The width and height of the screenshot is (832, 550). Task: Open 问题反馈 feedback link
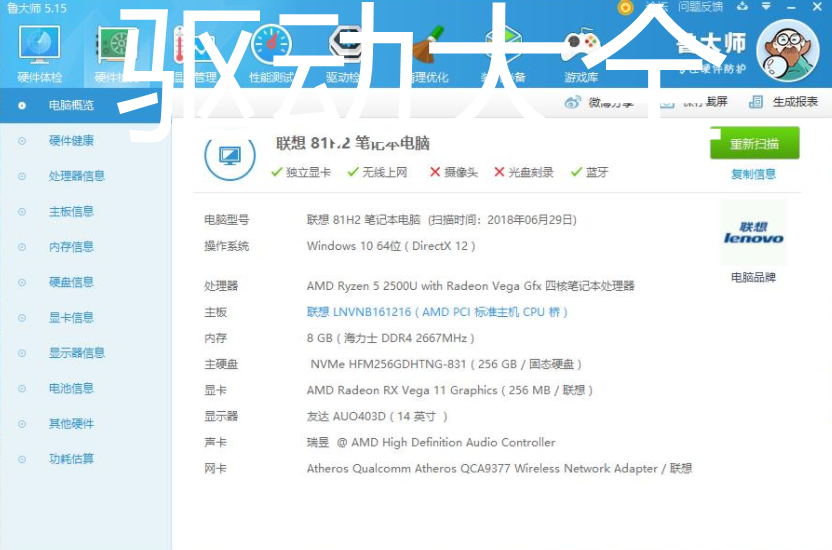[x=700, y=7]
